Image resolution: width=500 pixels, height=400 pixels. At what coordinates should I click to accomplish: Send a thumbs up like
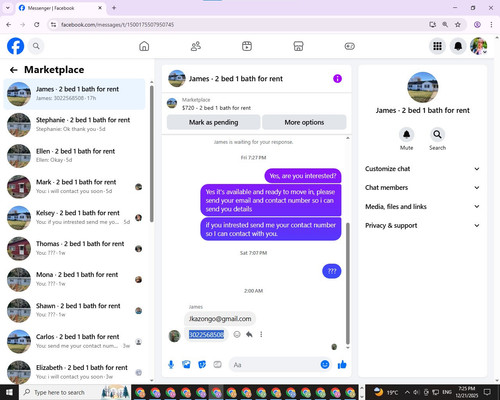(x=342, y=365)
